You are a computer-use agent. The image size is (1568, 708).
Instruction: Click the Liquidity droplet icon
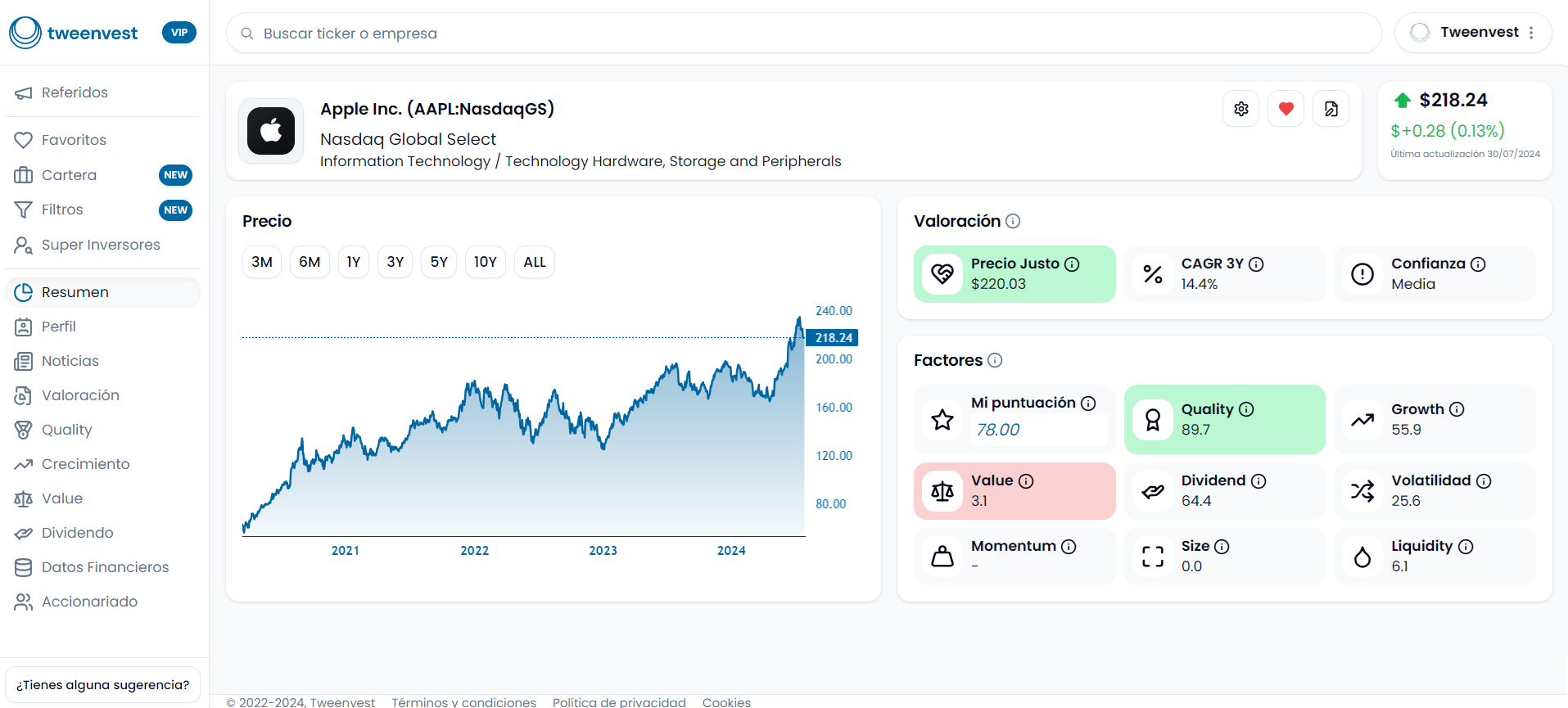coord(1362,557)
